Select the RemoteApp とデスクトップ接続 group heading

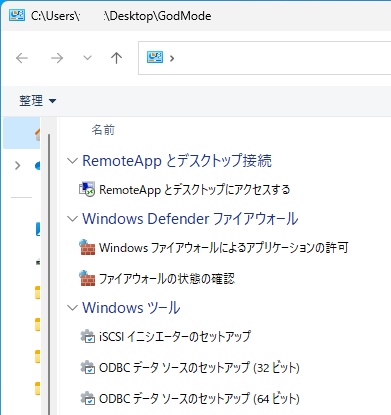(177, 160)
